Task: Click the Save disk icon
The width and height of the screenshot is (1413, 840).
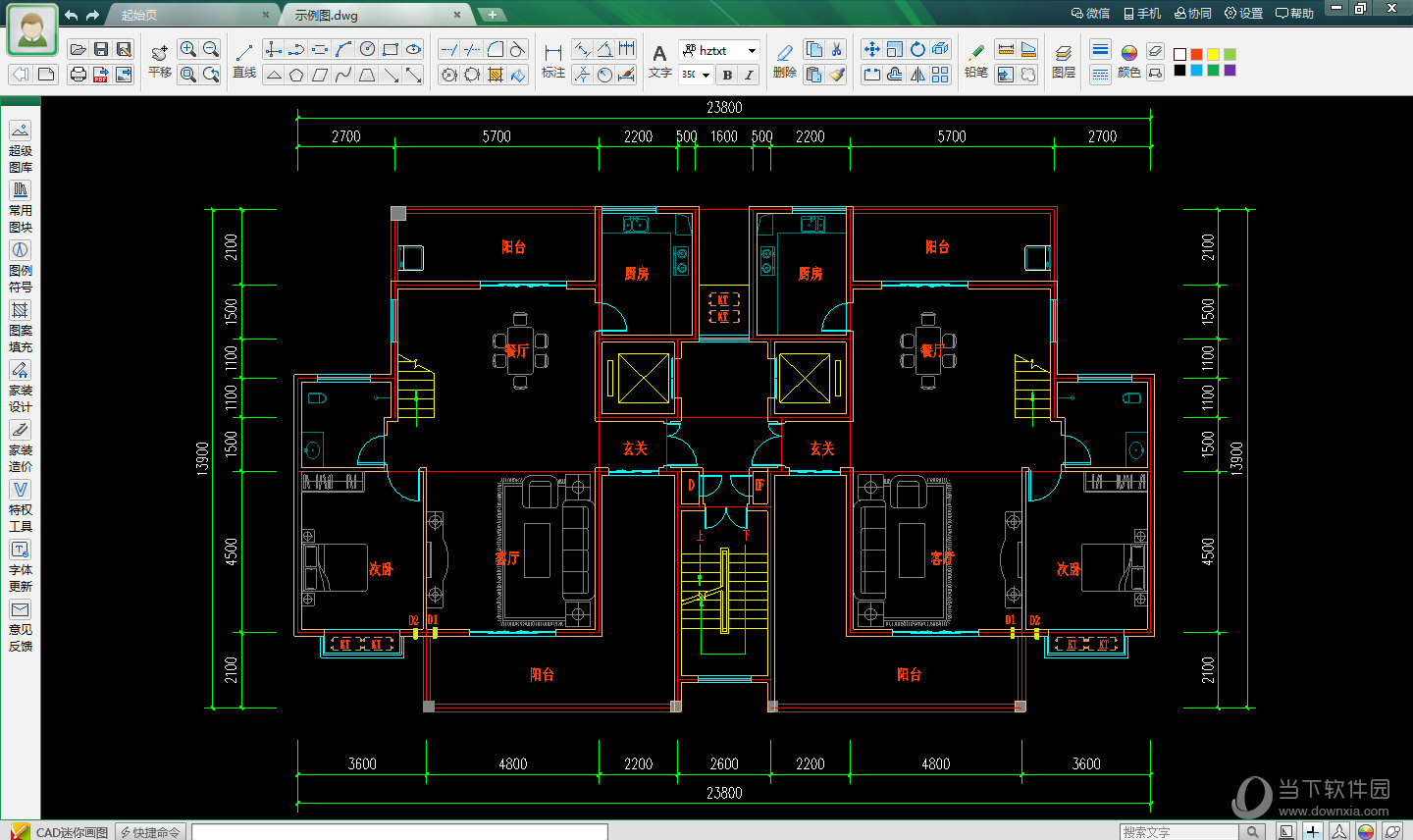Action: (x=101, y=49)
